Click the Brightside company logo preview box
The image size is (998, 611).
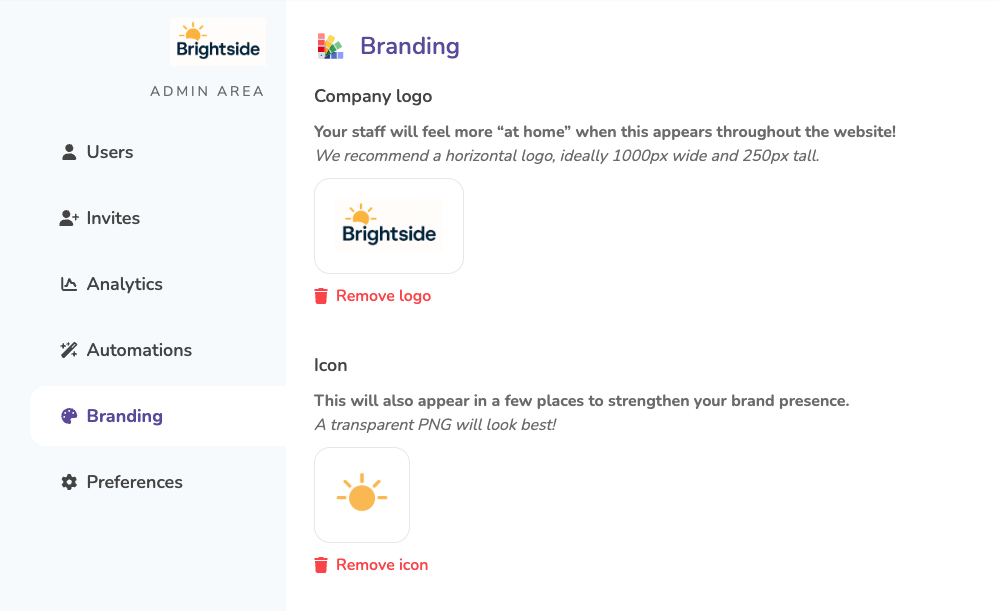coord(389,226)
